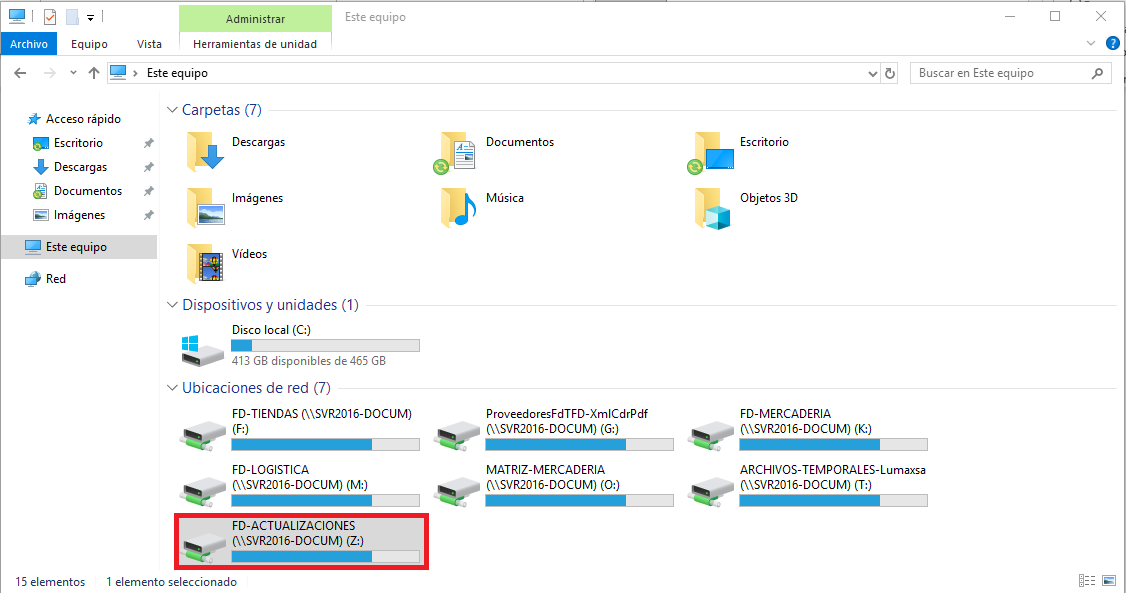Click the 15 elementos status text

50,582
